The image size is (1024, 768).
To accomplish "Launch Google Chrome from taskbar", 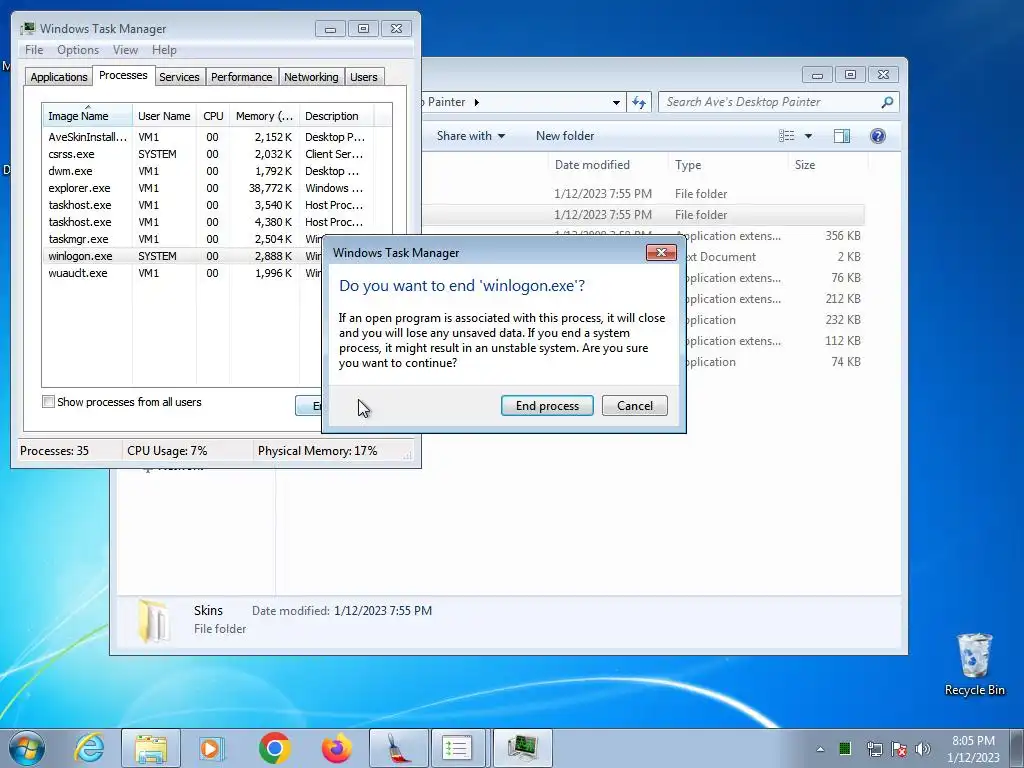I will tap(274, 748).
